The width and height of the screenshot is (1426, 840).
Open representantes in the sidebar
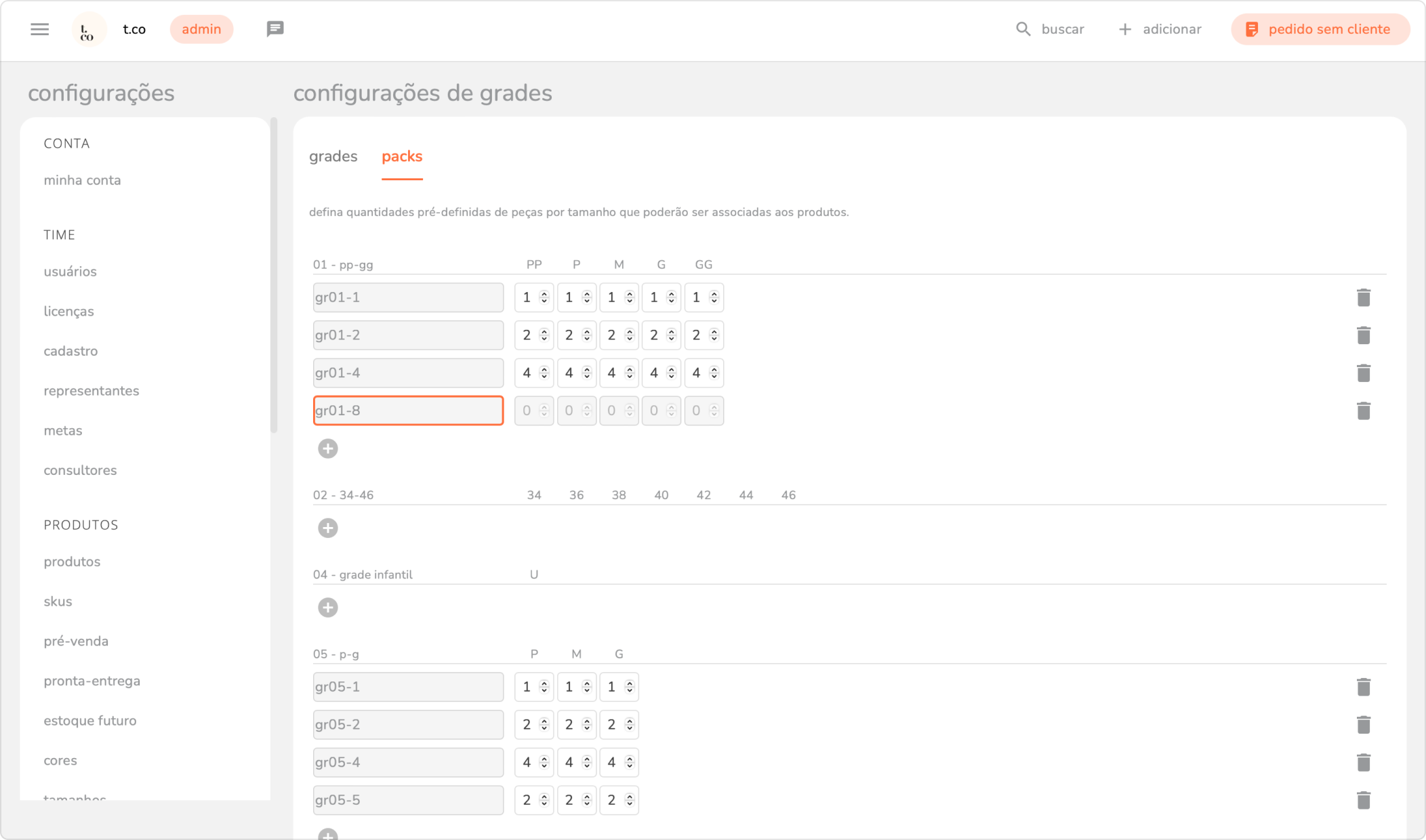(x=91, y=391)
